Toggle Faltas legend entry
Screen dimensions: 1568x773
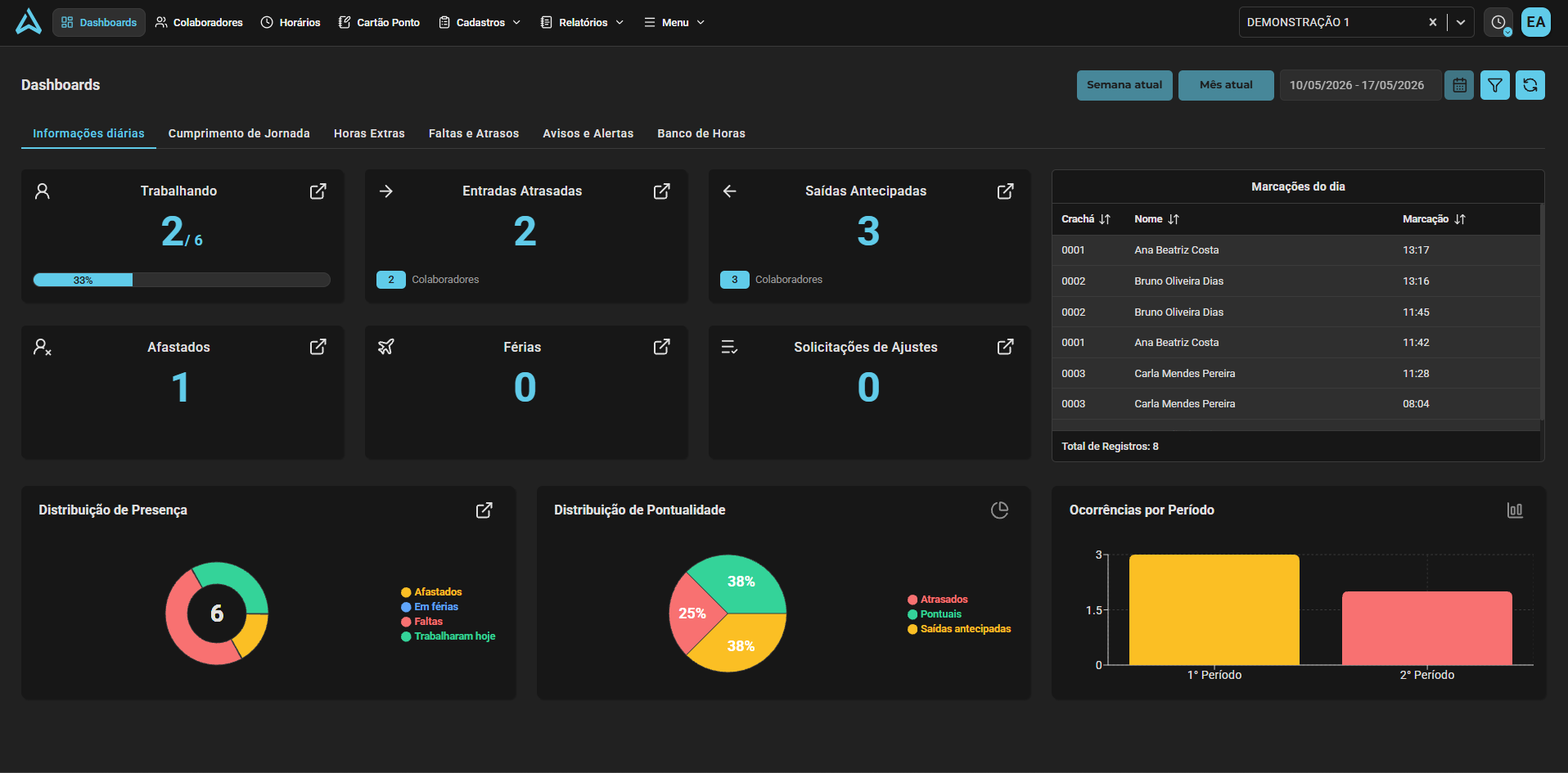click(421, 622)
